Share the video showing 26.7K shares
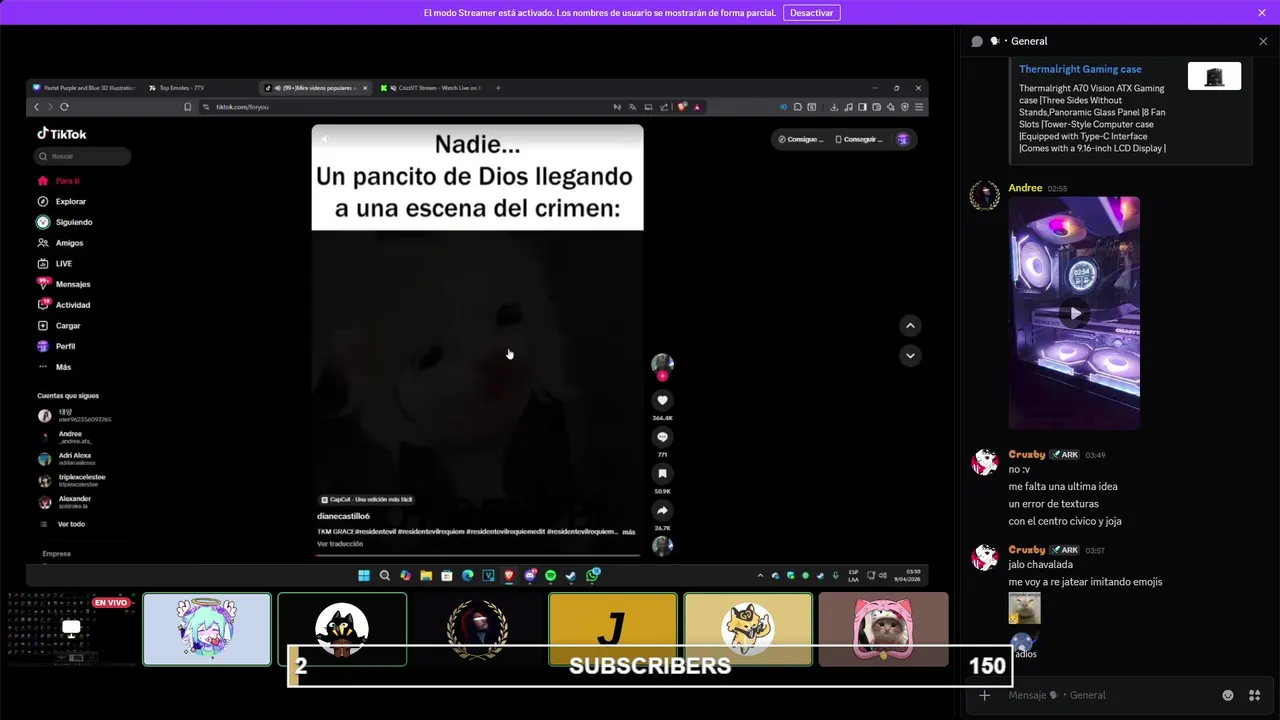Viewport: 1280px width, 720px height. pyautogui.click(x=662, y=511)
